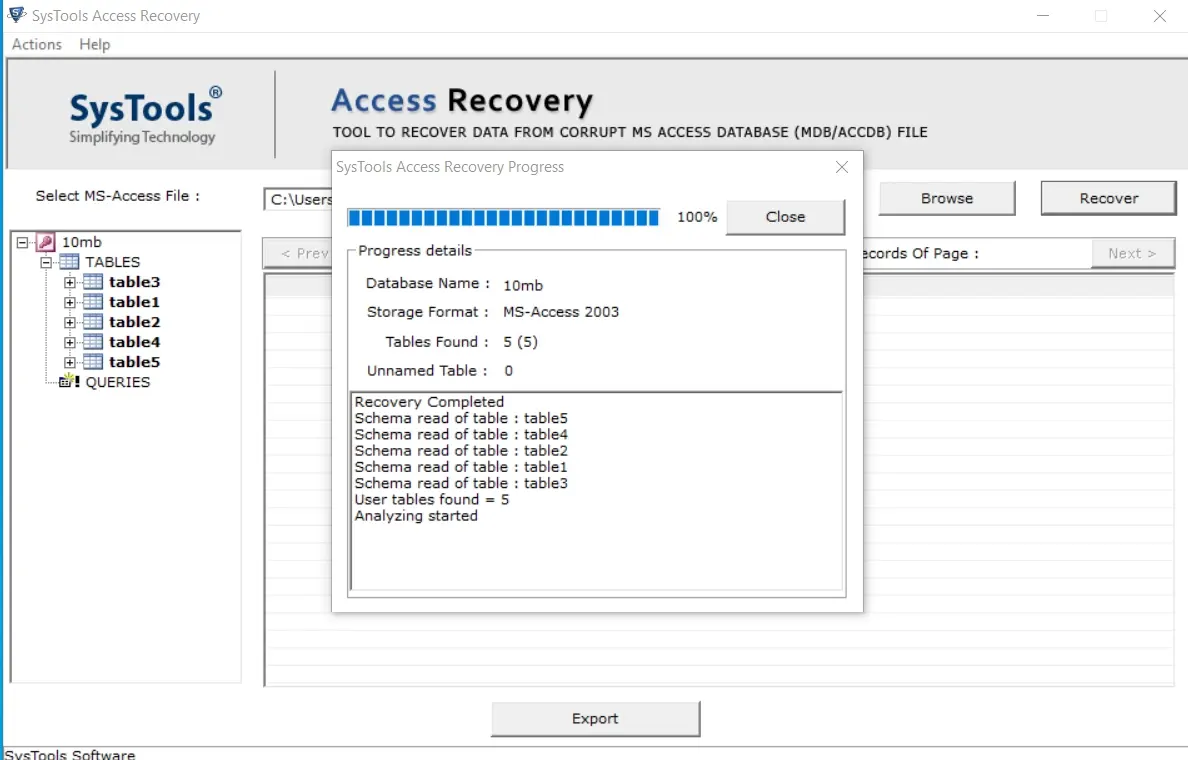This screenshot has height=760, width=1188.
Task: Click the Unnamed Table value '0'
Action: [508, 371]
